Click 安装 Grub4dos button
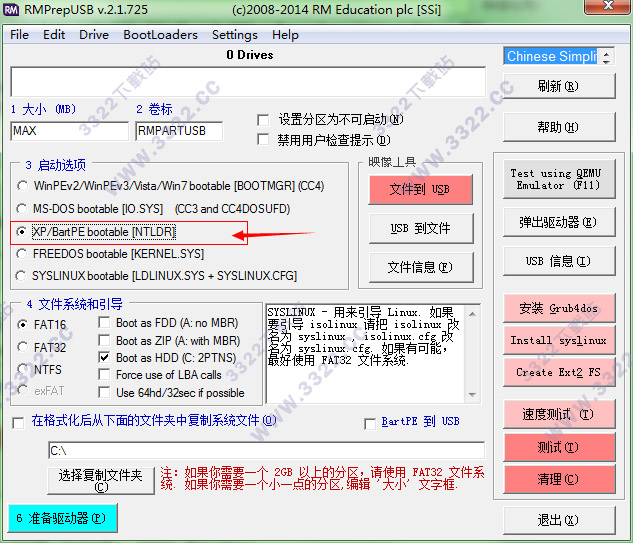 click(559, 308)
